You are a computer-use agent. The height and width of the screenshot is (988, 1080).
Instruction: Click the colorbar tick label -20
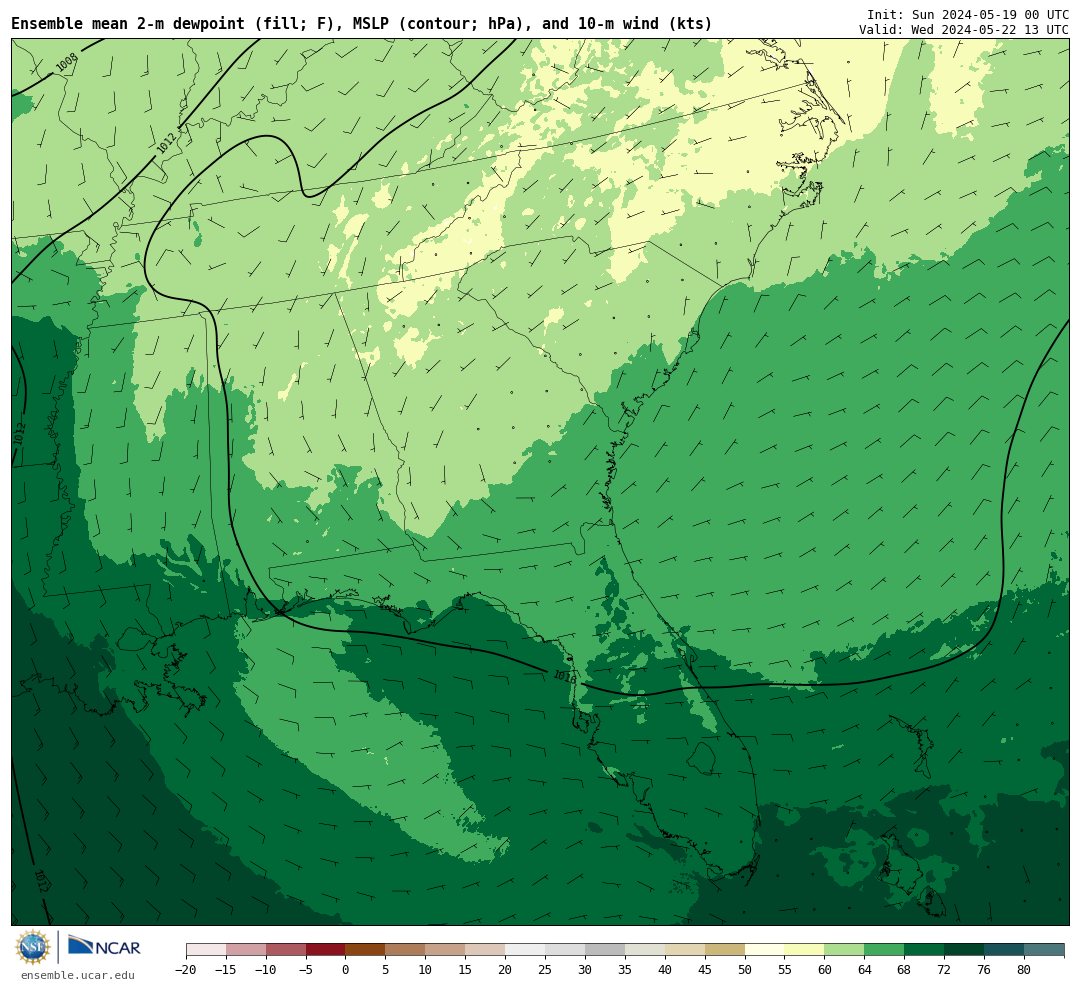[185, 969]
